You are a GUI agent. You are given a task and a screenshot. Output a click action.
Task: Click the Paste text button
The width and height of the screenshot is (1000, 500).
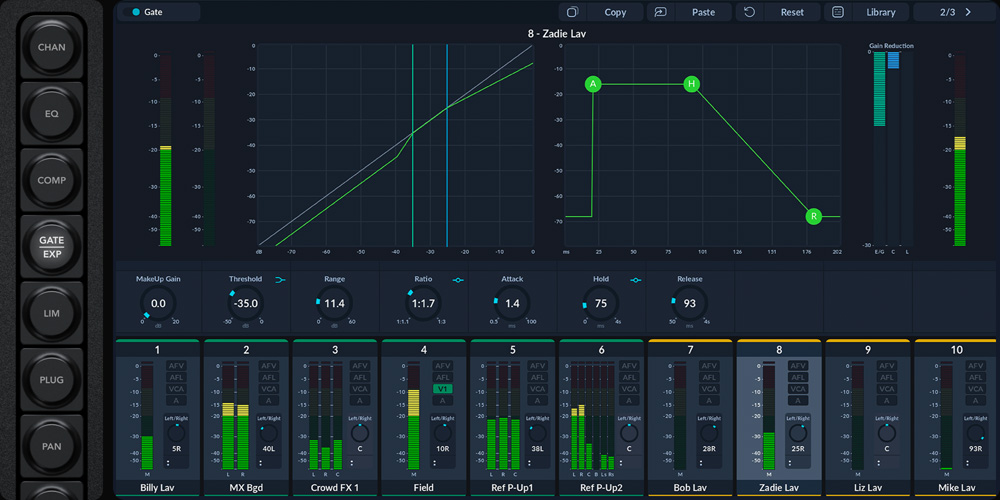(703, 12)
